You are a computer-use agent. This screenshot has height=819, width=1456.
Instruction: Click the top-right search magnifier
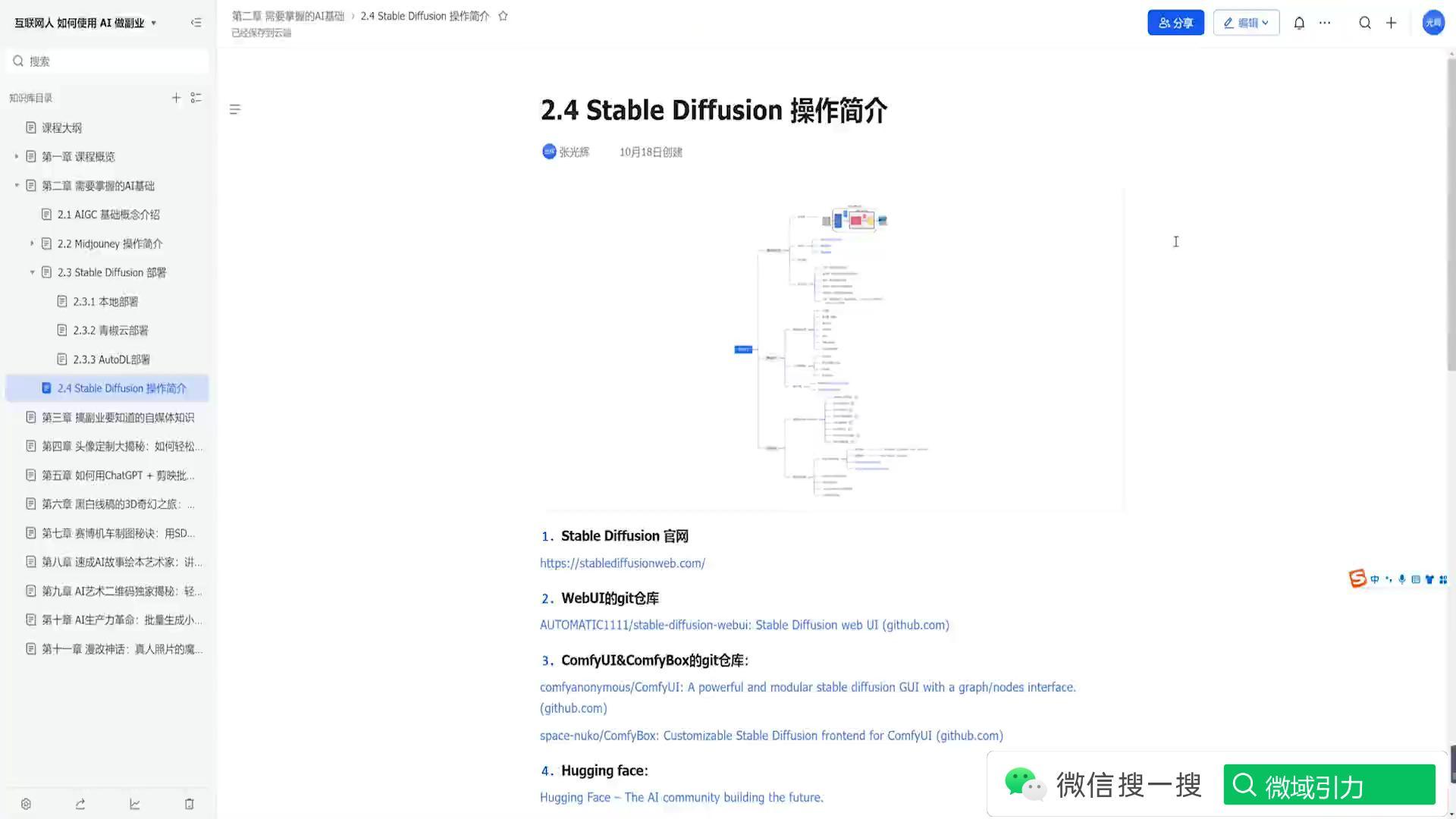(x=1365, y=23)
